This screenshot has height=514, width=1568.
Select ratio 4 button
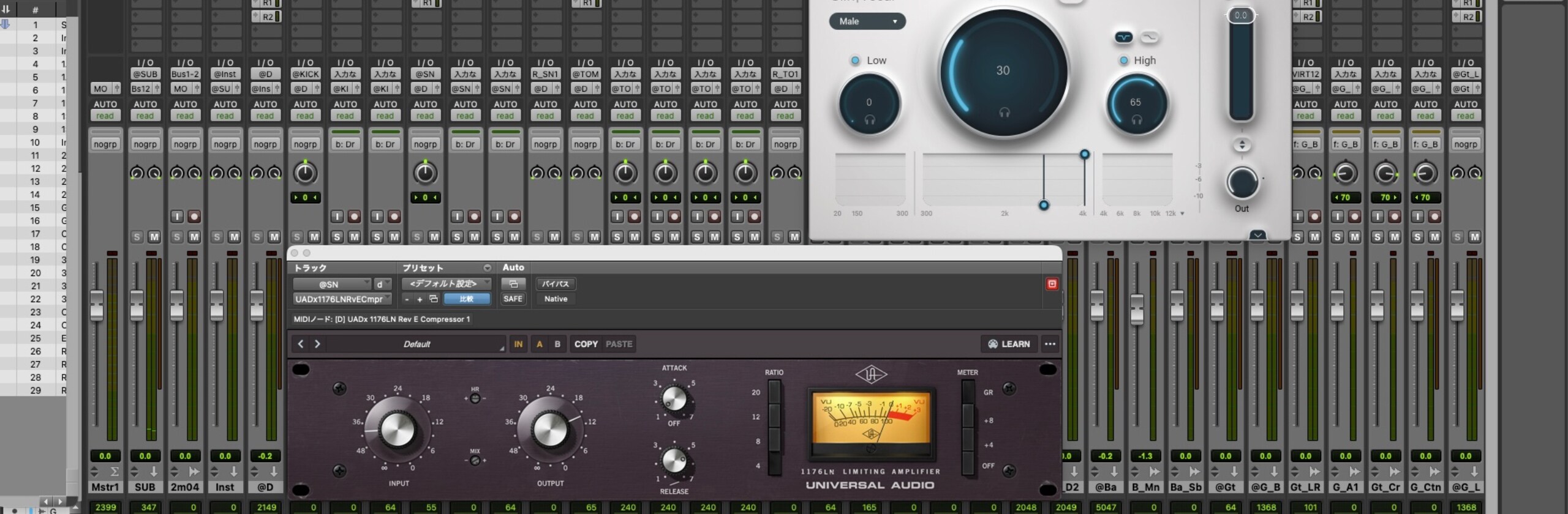(774, 464)
